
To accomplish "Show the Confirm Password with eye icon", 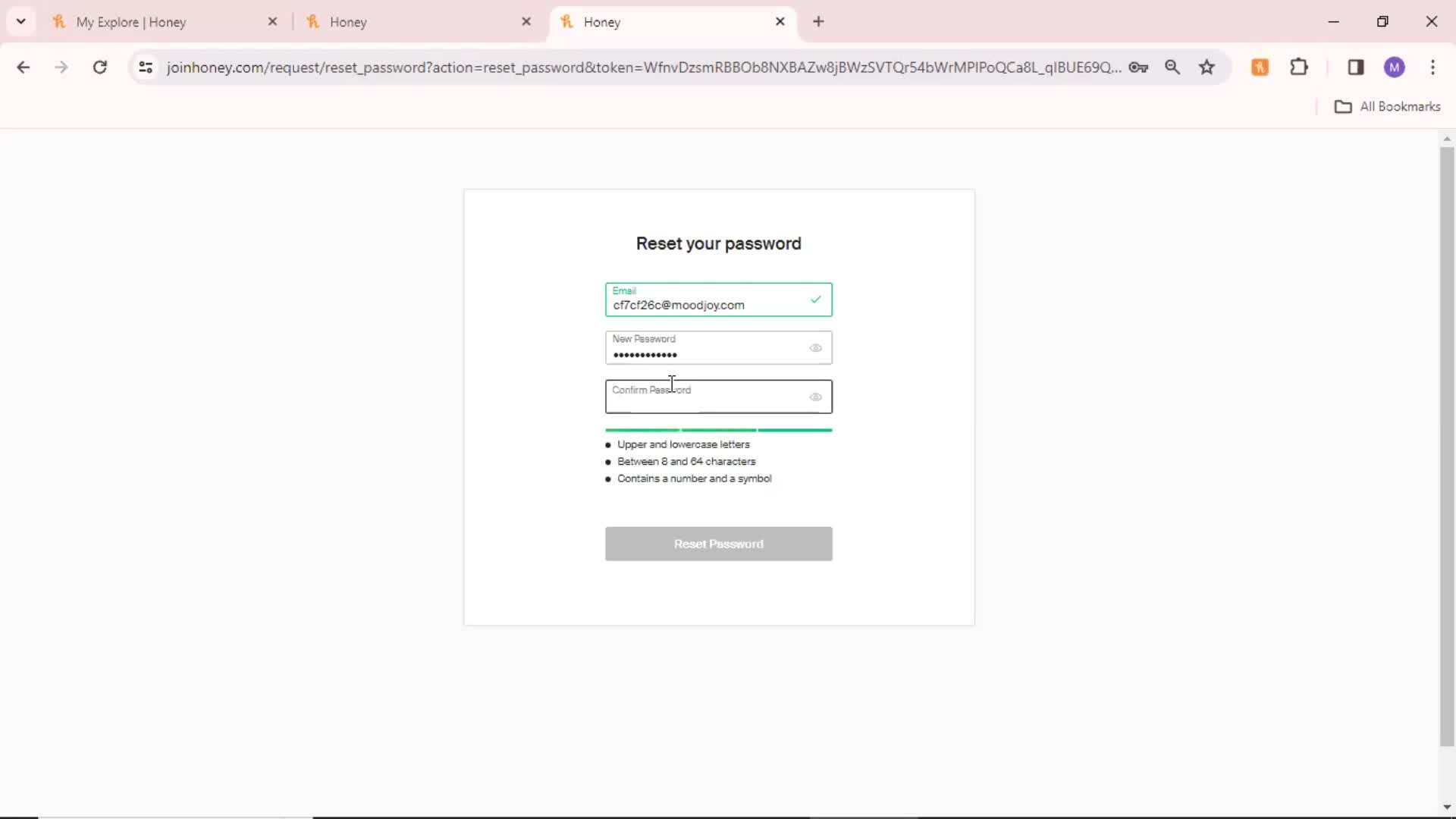I will click(x=815, y=397).
